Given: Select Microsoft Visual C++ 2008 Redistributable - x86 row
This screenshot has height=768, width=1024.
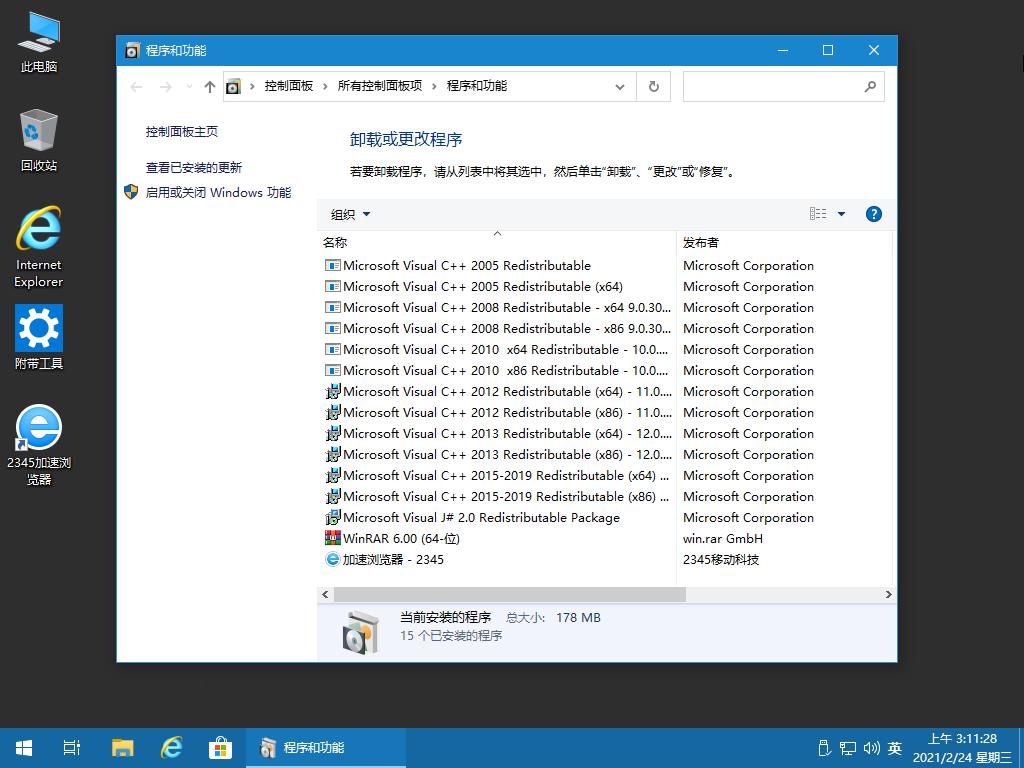Looking at the screenshot, I should point(497,328).
